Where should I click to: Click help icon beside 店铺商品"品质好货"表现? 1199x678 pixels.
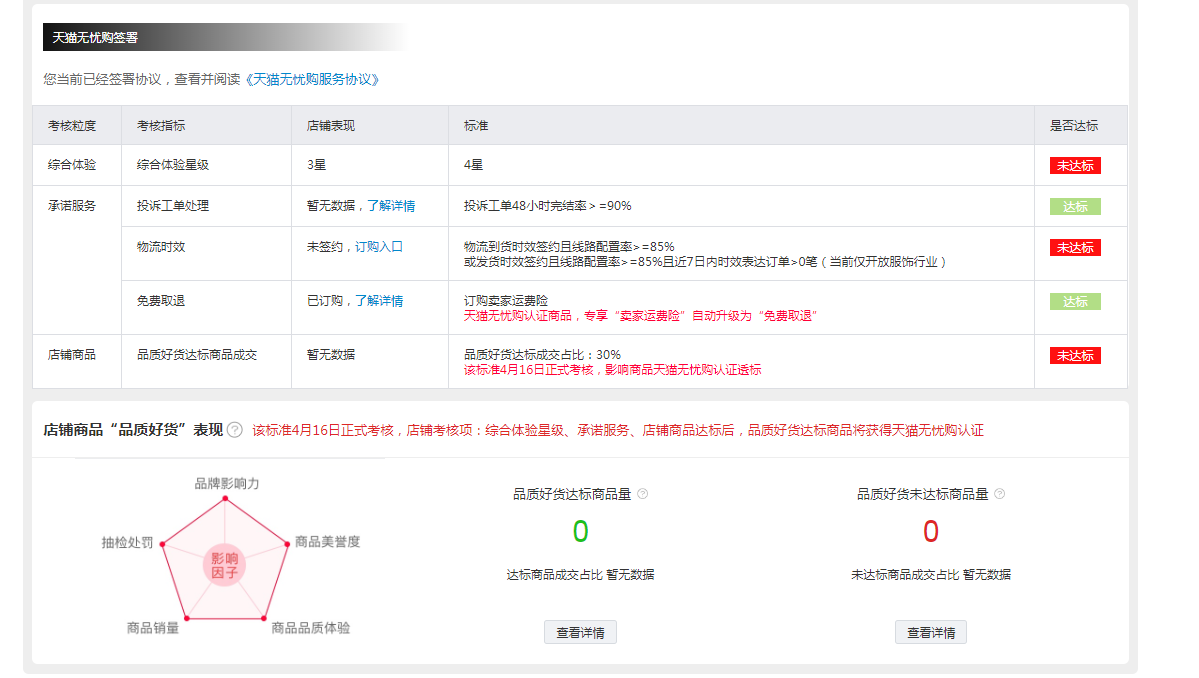click(x=235, y=430)
